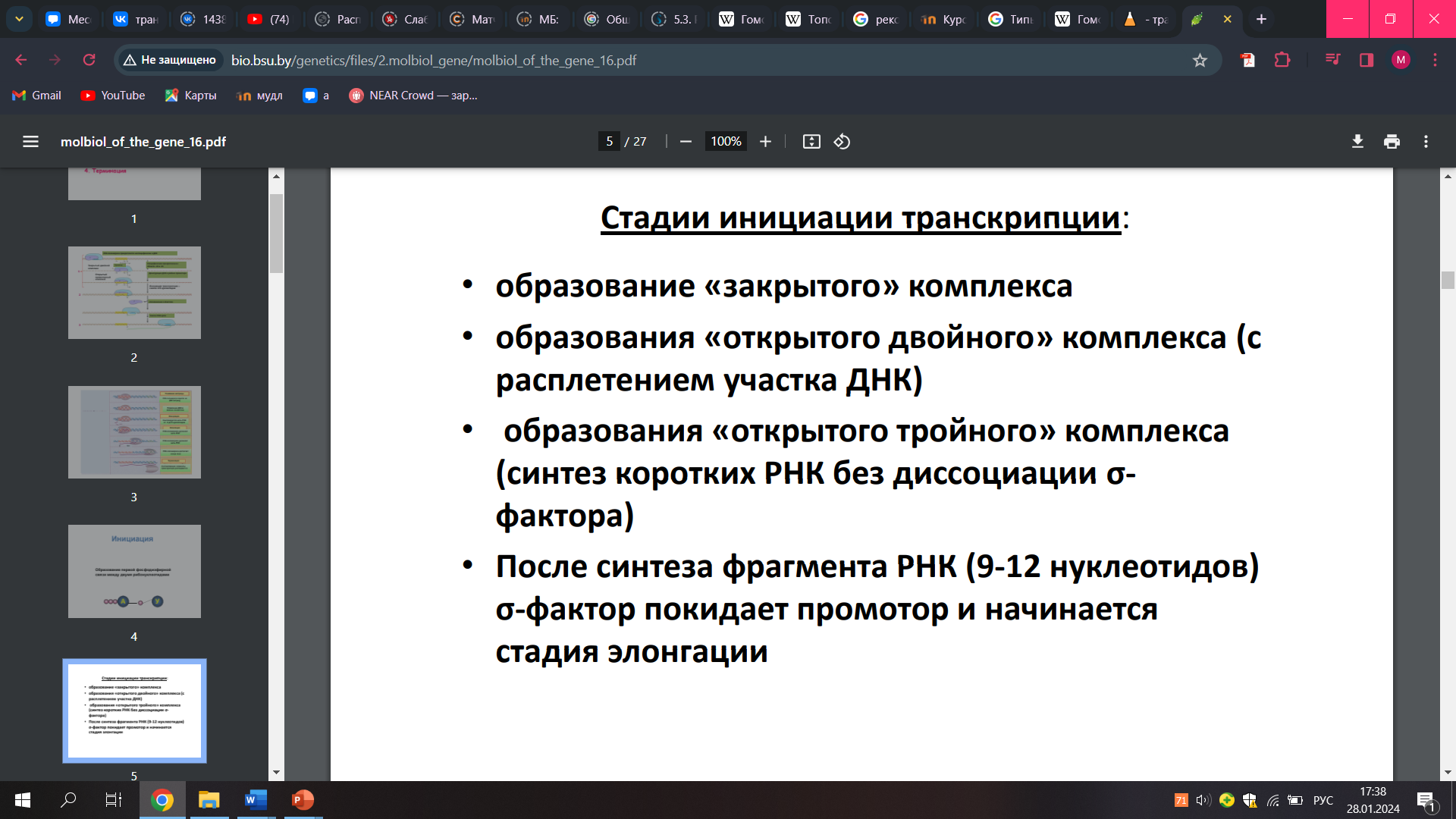Image resolution: width=1456 pixels, height=819 pixels.
Task: Open Карты bookmark
Action: 191,96
